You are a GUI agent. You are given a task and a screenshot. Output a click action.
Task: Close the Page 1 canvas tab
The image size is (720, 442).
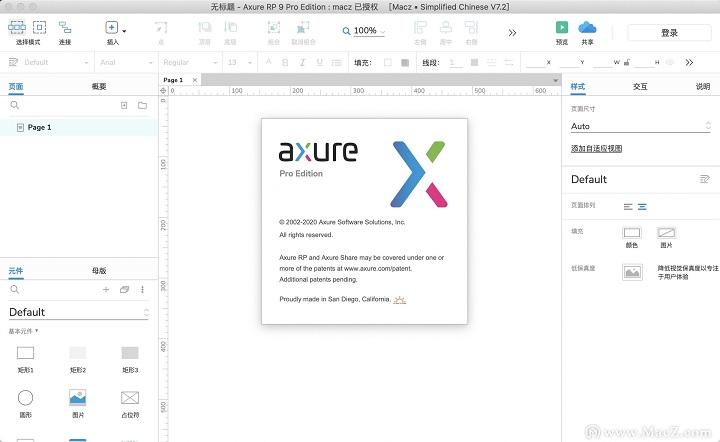[x=195, y=80]
